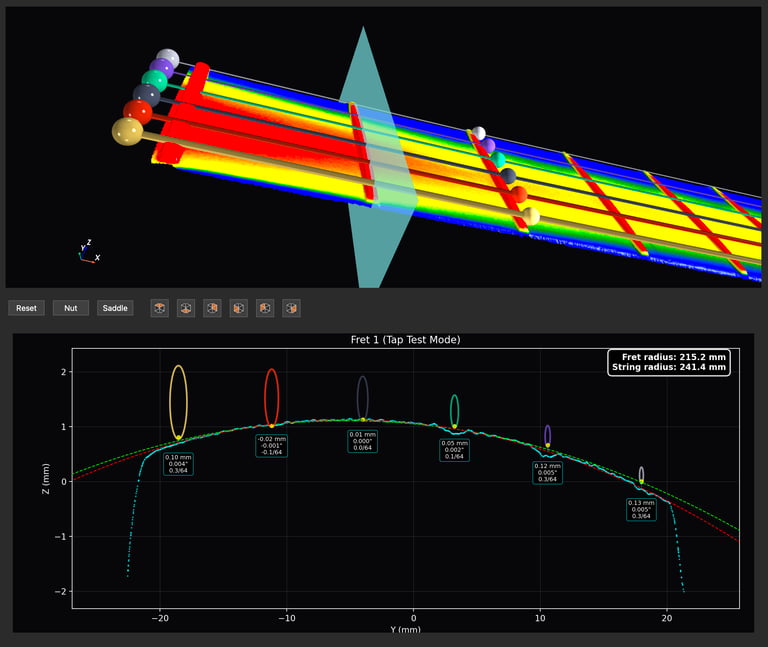768x647 pixels.
Task: Click the green string ellipse in the plot
Action: pos(455,410)
